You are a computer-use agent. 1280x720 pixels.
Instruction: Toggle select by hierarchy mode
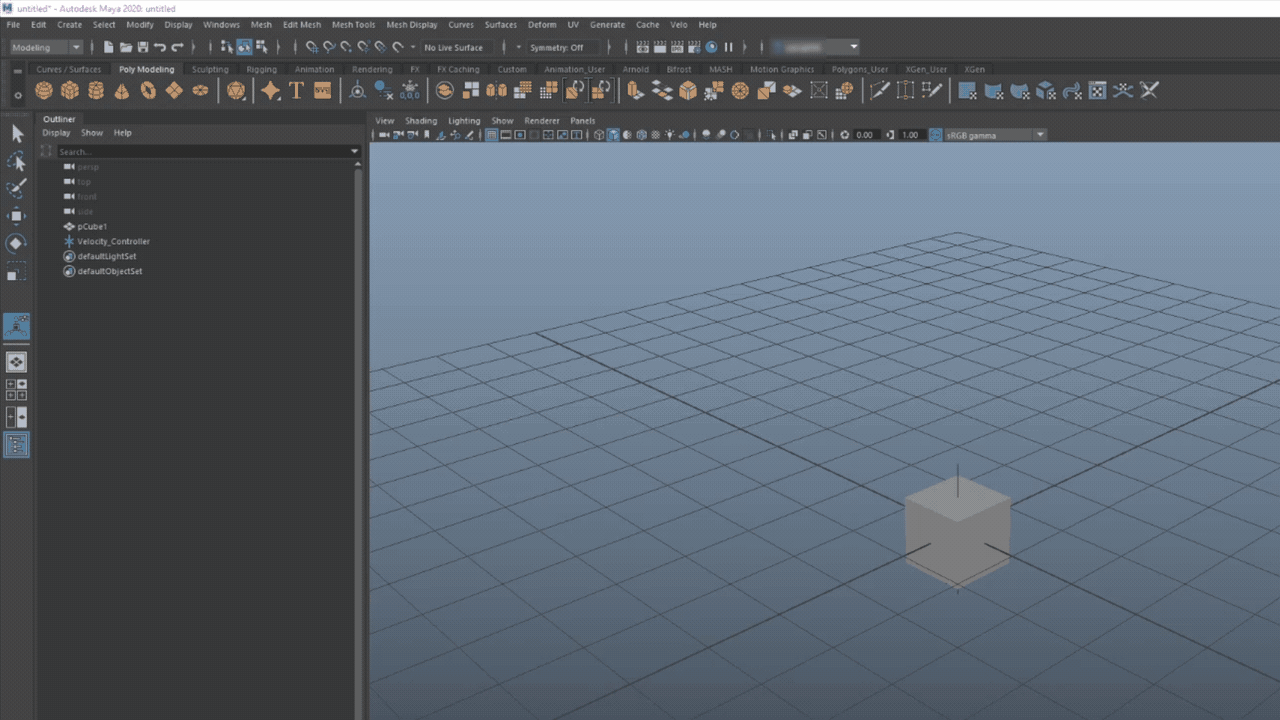pos(227,47)
